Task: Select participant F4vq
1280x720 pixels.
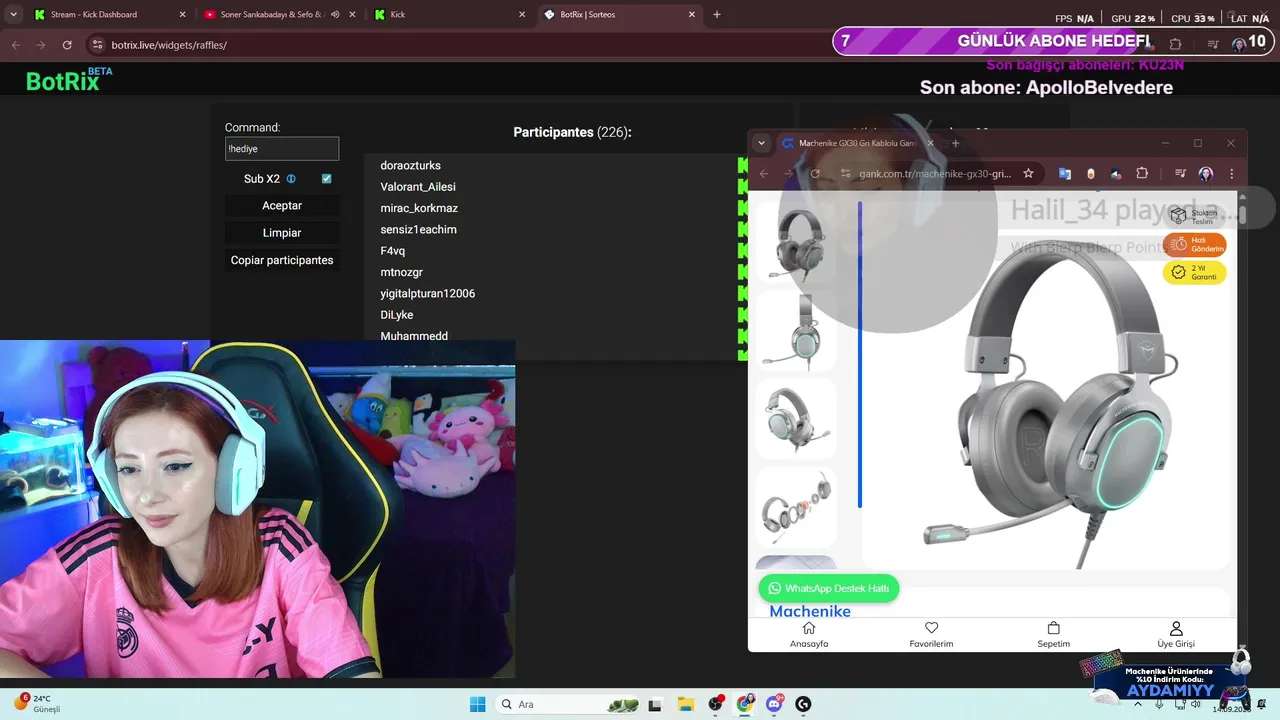Action: coord(393,251)
